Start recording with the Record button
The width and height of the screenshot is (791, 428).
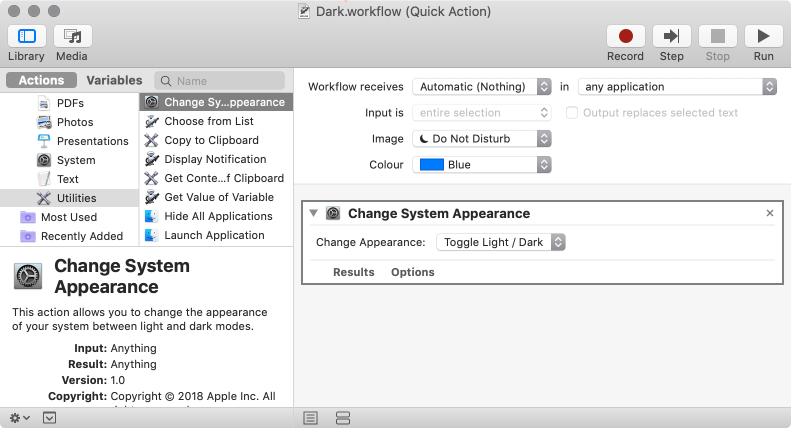tap(626, 36)
